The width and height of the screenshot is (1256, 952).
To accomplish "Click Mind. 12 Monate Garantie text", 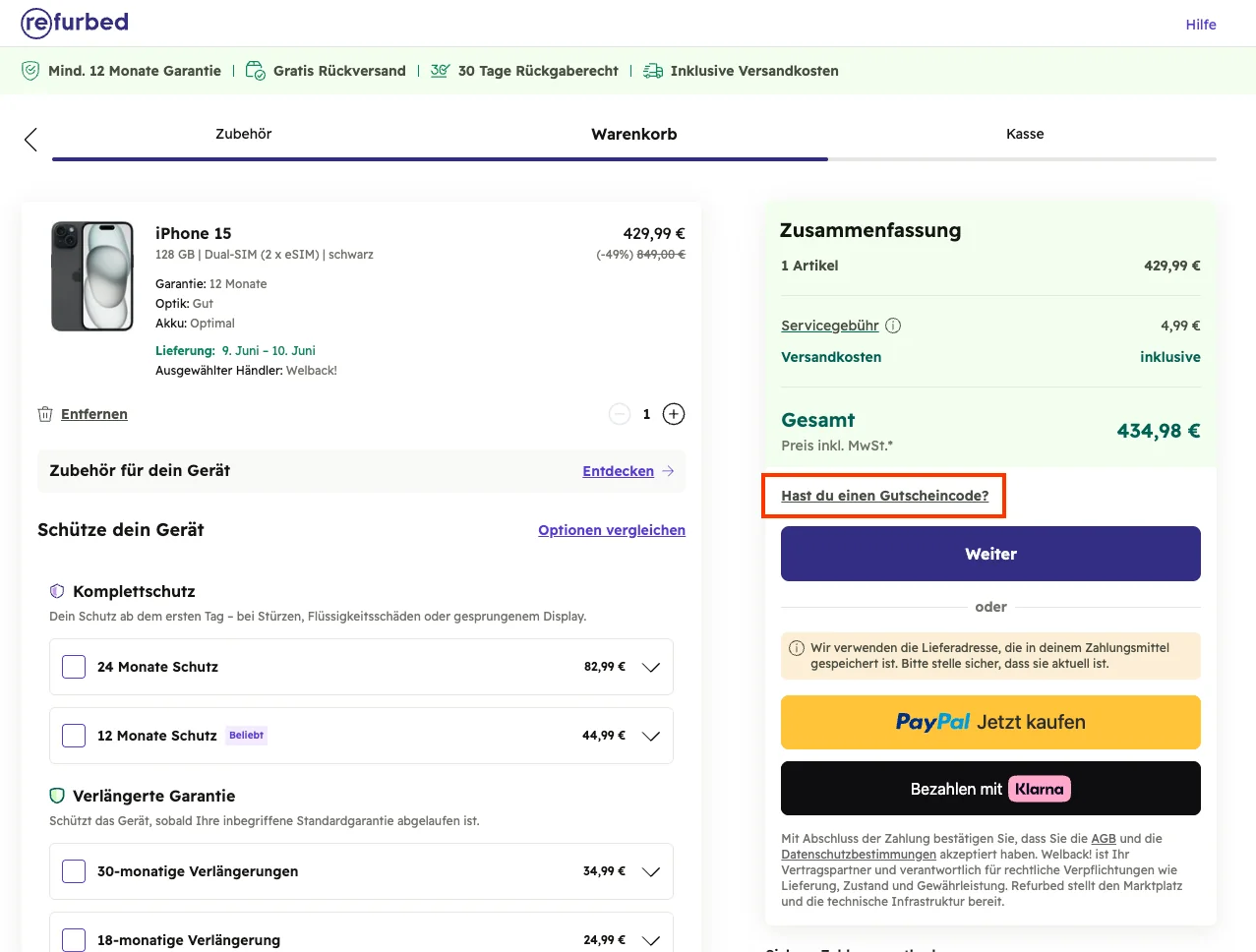I will click(x=135, y=71).
